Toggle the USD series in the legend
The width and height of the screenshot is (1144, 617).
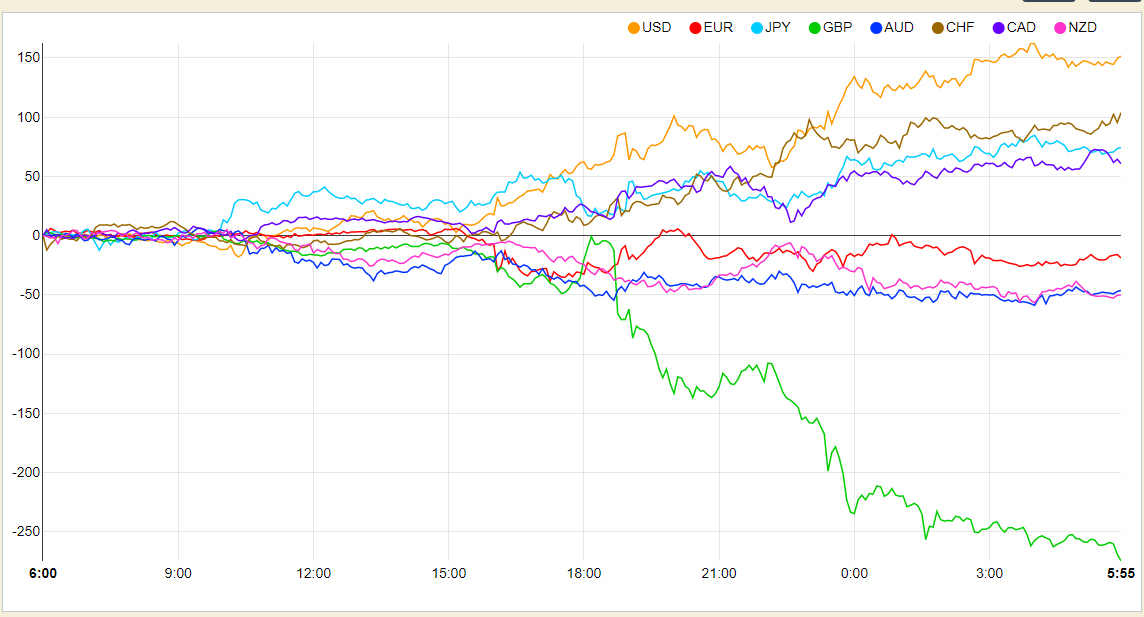(x=649, y=28)
